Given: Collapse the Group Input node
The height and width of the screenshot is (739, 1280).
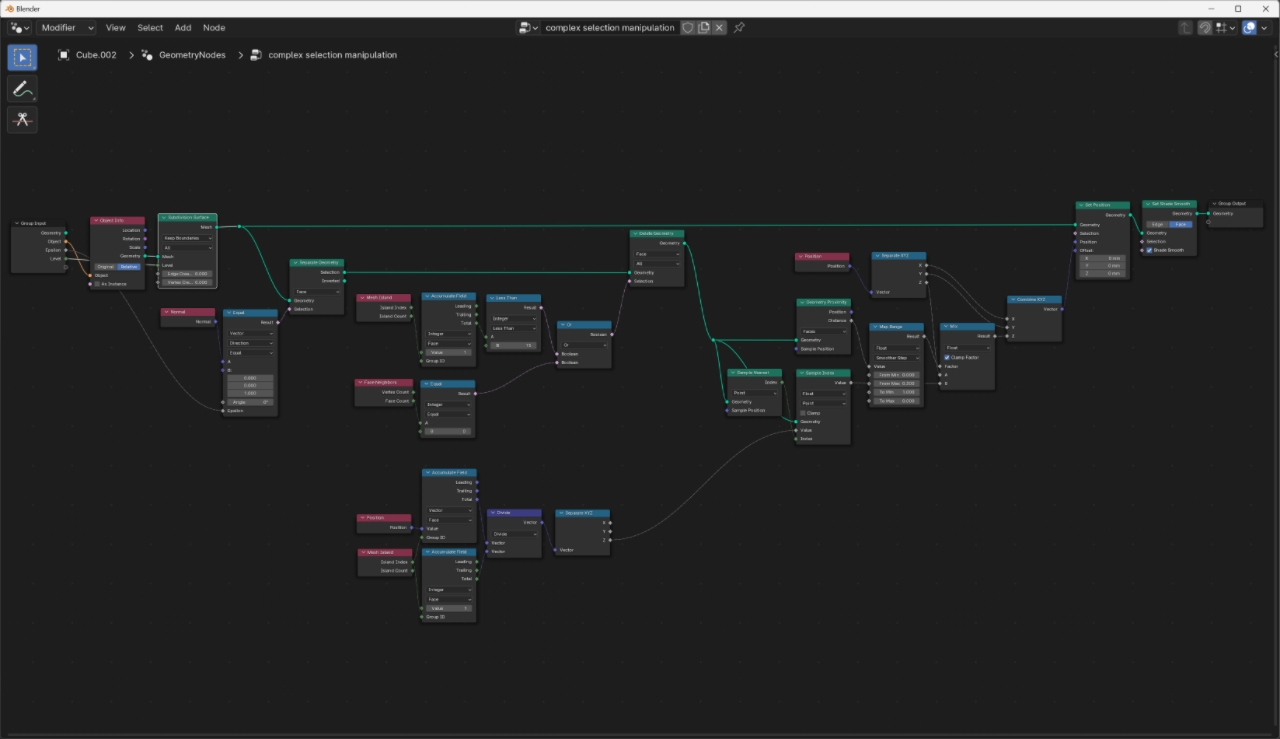Looking at the screenshot, I should [17, 223].
